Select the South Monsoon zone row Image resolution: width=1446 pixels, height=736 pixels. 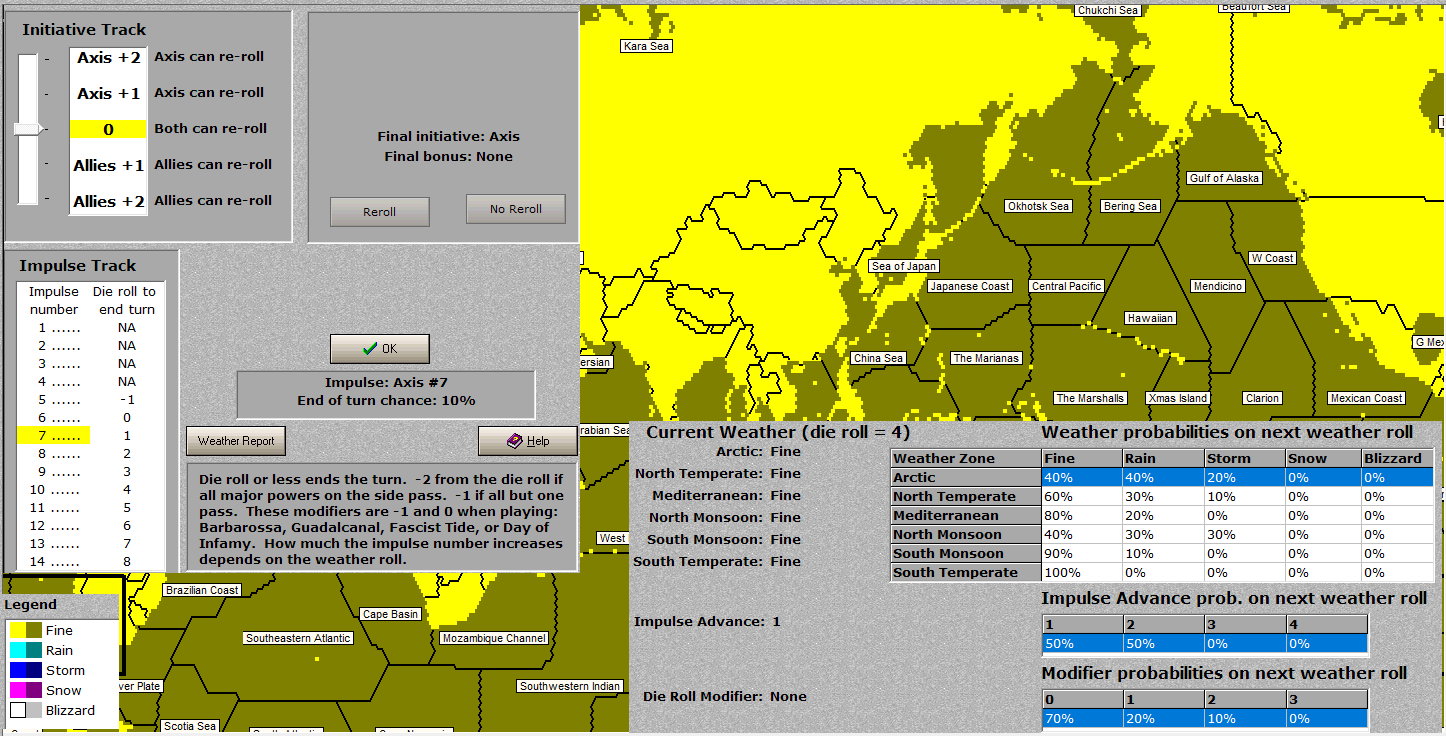point(1162,553)
